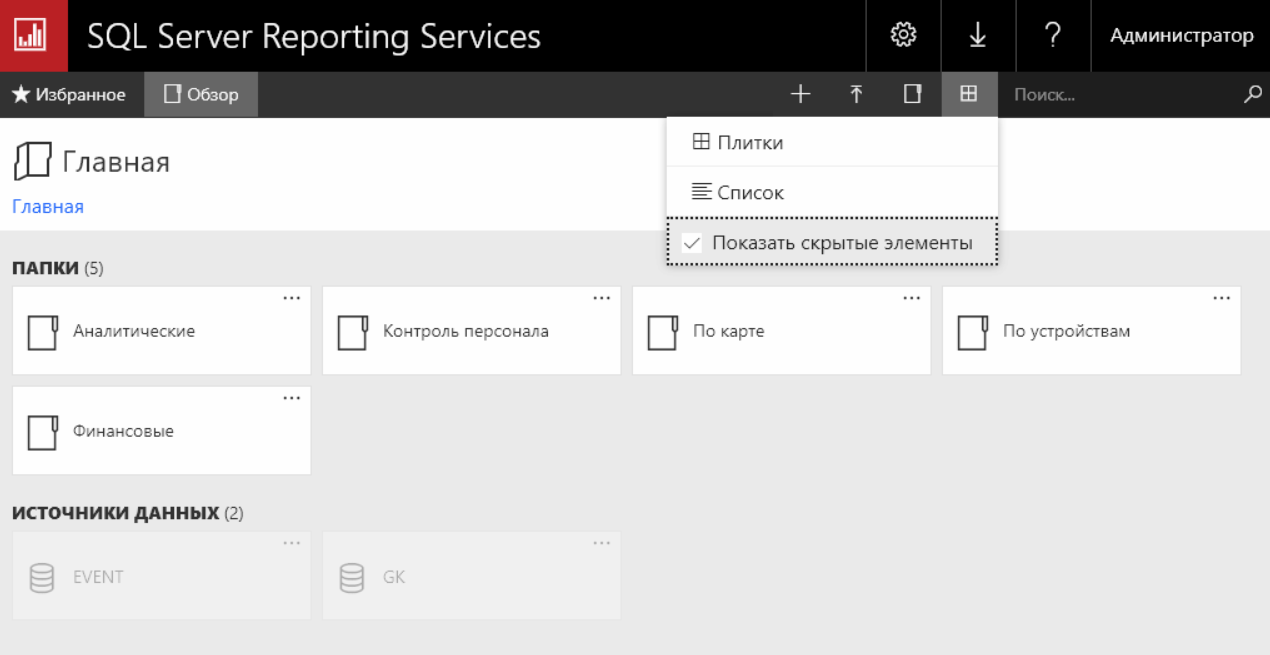The image size is (1270, 655).
Task: Expand ellipsis menu on Аналитические tile
Action: click(x=291, y=298)
